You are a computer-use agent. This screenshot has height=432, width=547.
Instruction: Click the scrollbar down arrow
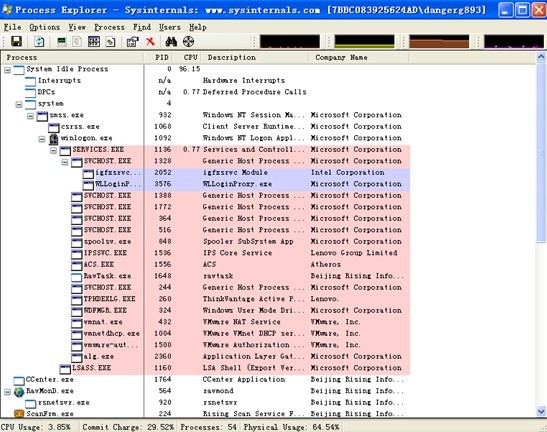541,412
